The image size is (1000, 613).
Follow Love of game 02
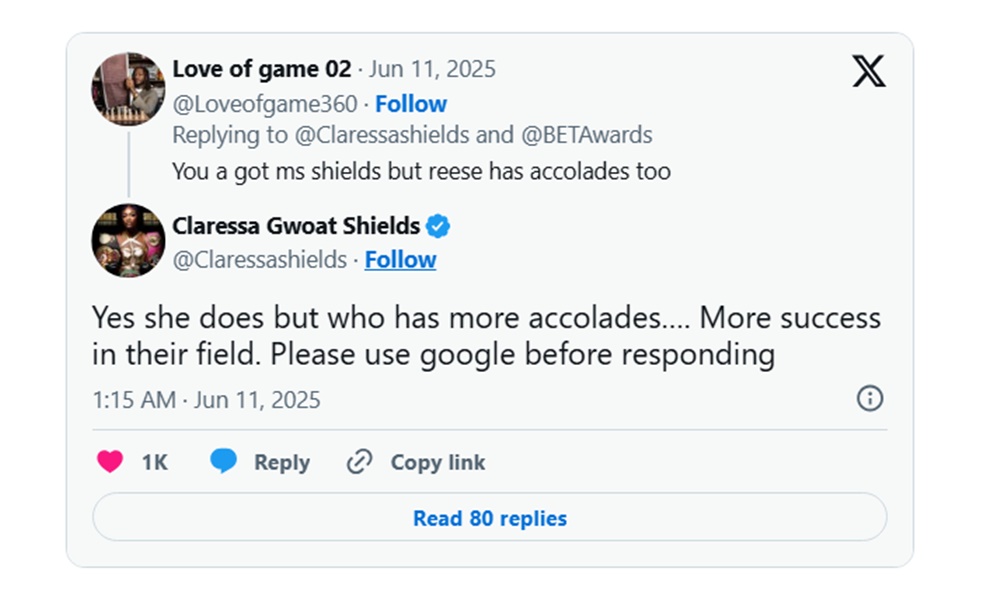[411, 104]
